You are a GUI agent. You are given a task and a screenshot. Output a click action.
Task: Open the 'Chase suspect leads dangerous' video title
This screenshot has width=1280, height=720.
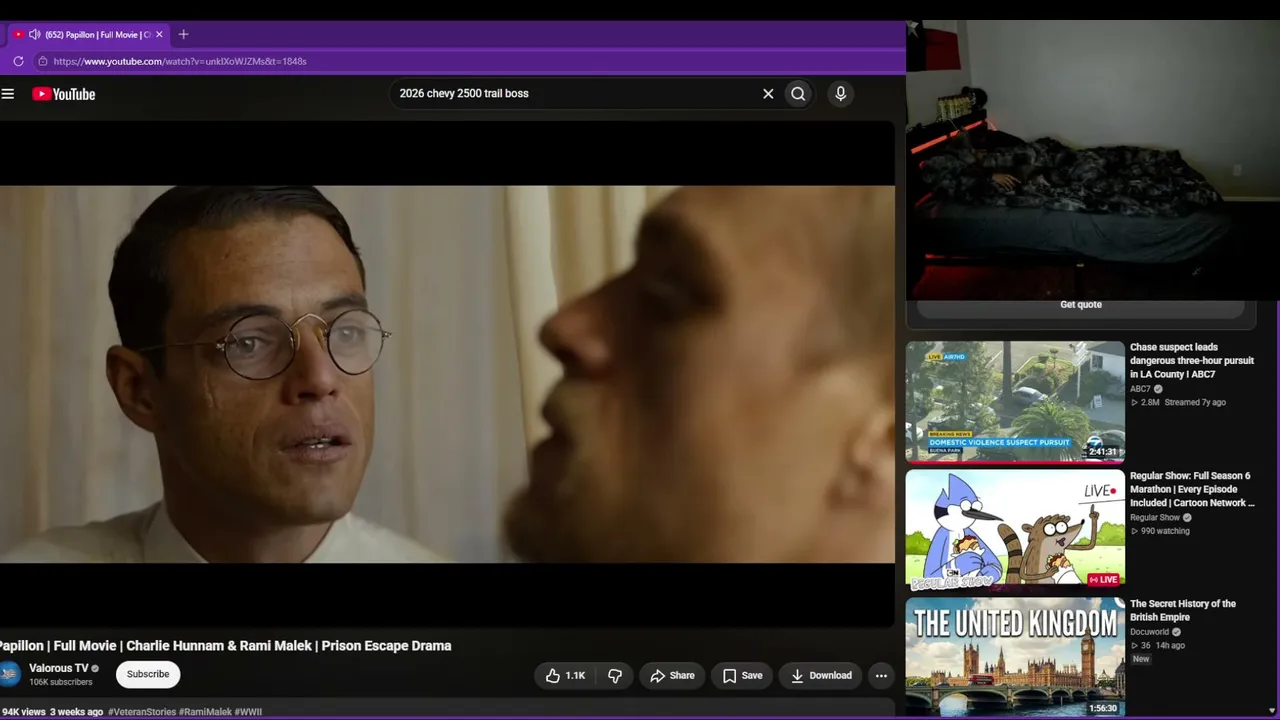tap(1192, 361)
